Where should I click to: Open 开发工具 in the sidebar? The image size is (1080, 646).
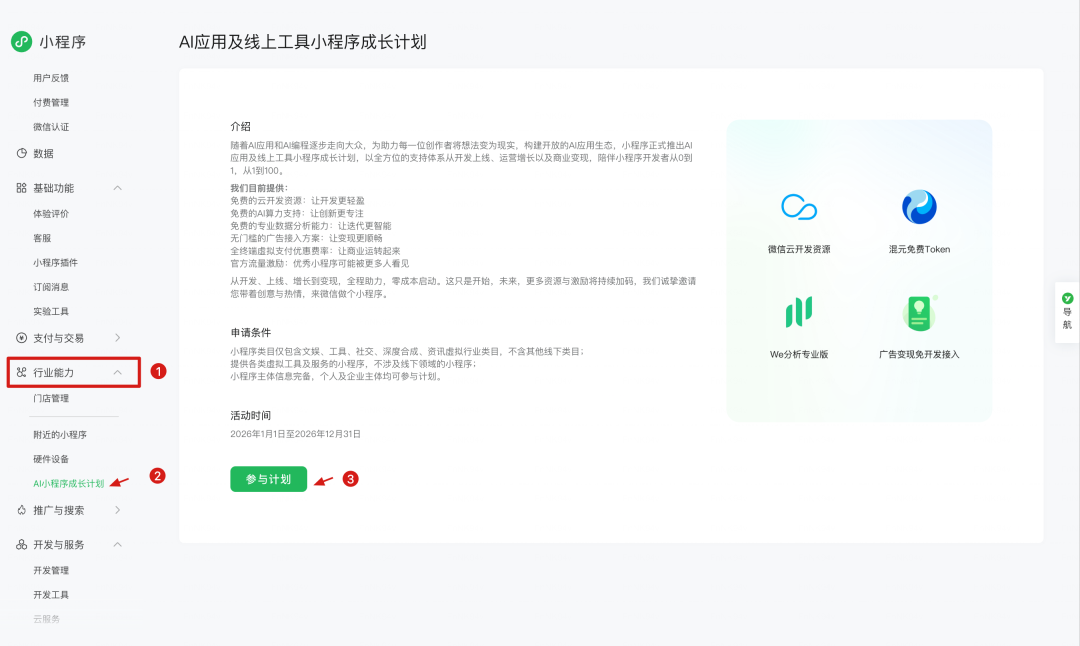coord(51,594)
